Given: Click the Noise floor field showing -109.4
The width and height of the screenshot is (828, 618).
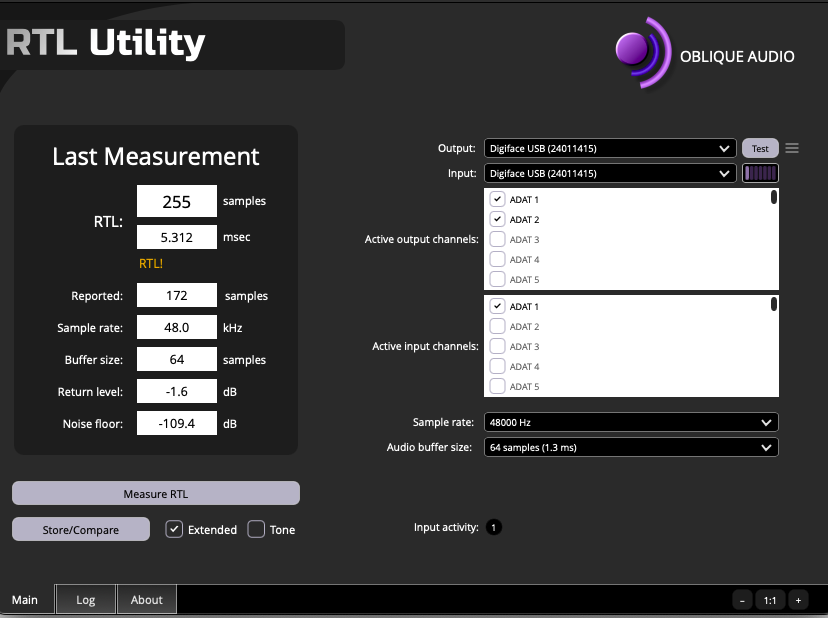Looking at the screenshot, I should tap(177, 423).
